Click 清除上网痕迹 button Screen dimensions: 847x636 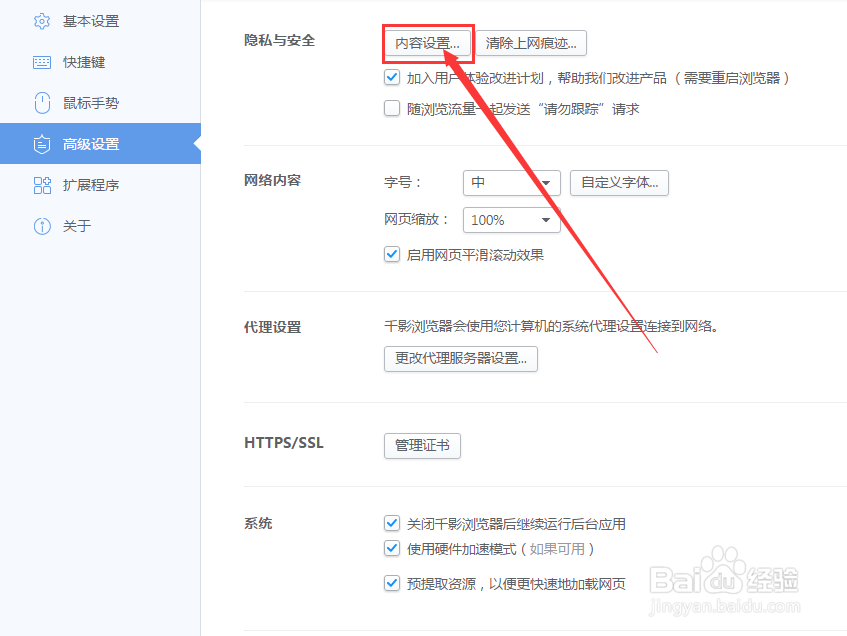[531, 43]
